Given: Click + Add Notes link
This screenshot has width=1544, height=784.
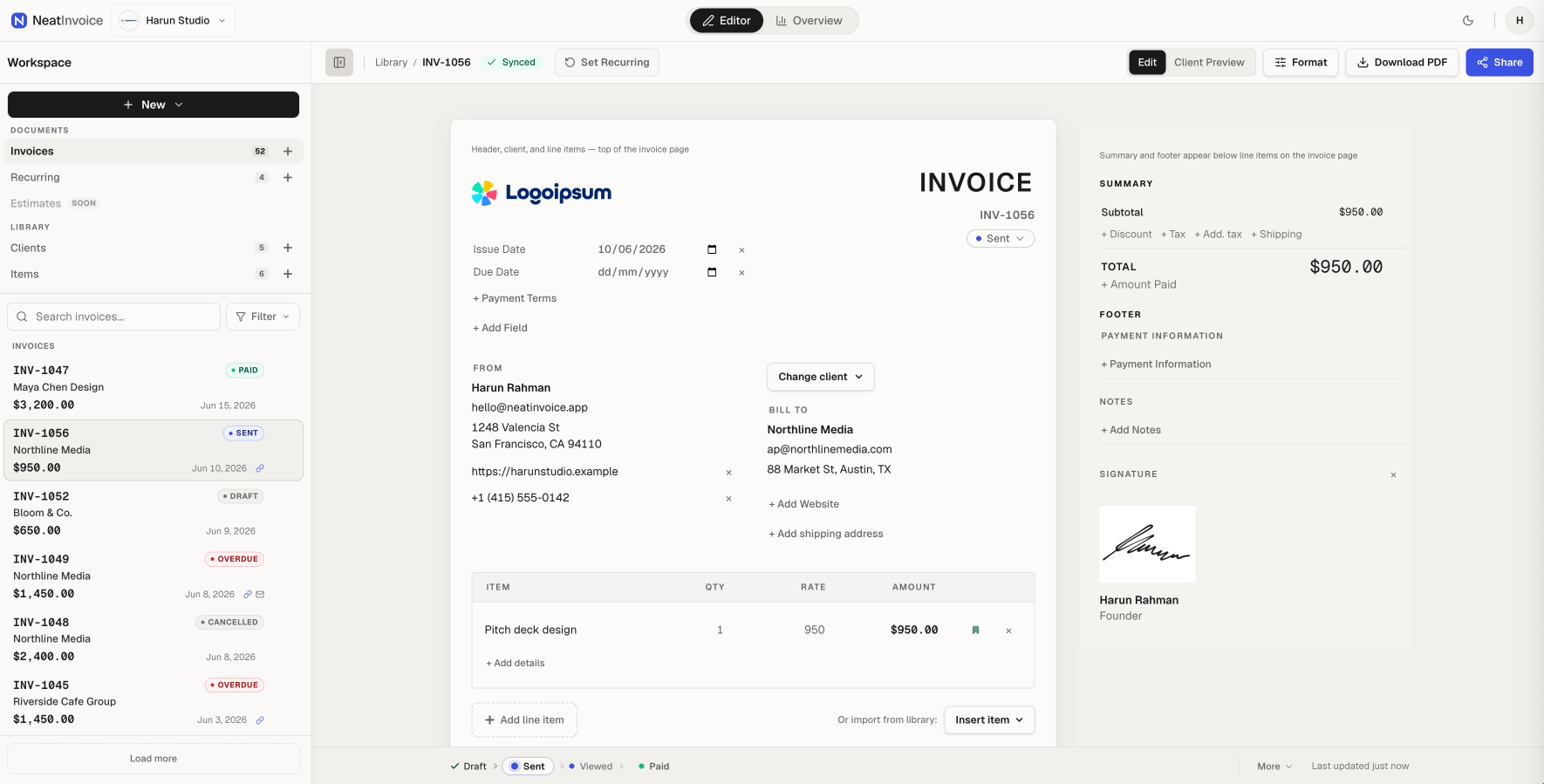Looking at the screenshot, I should [1131, 430].
